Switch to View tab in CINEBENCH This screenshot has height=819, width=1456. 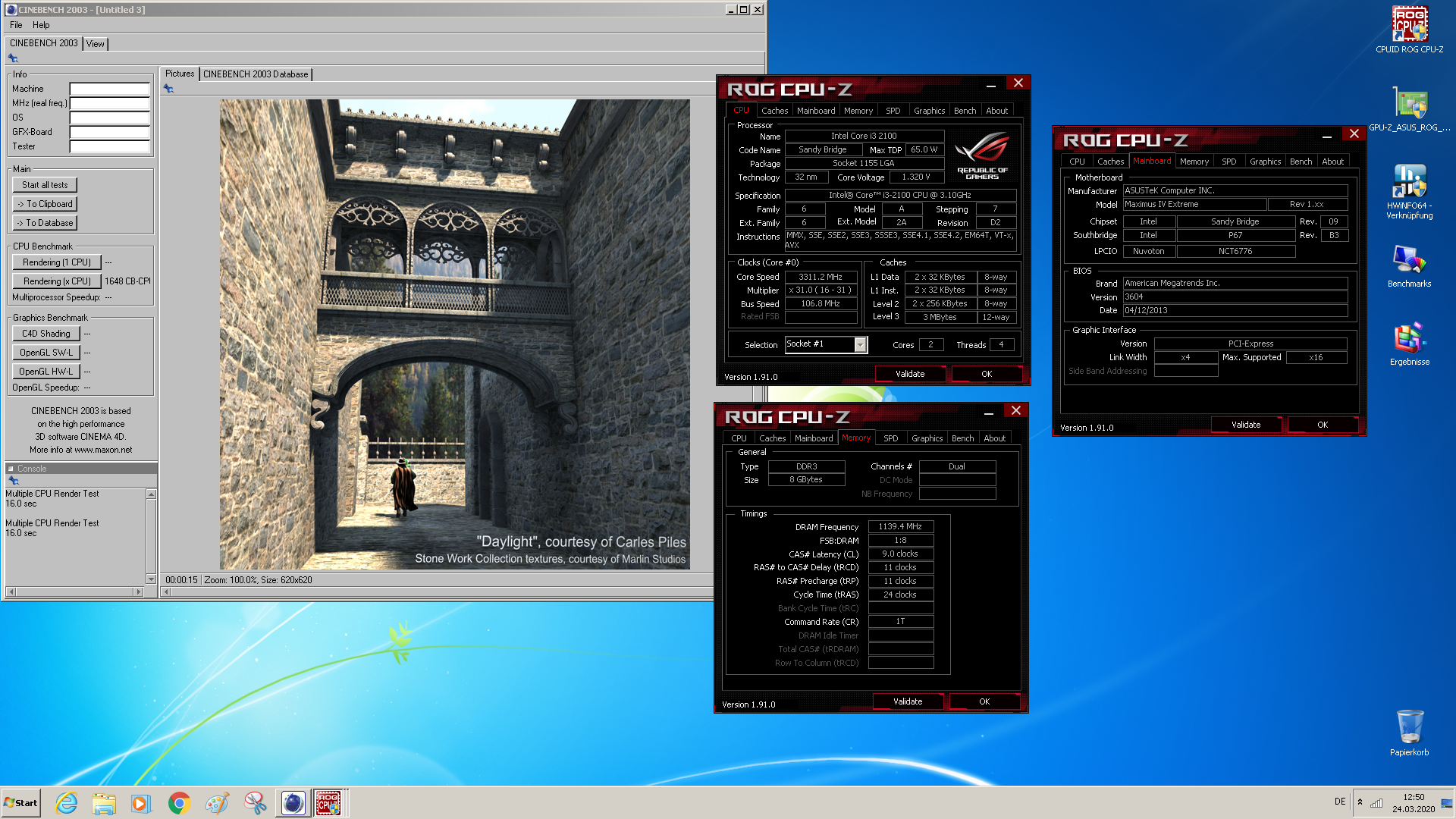pos(95,44)
